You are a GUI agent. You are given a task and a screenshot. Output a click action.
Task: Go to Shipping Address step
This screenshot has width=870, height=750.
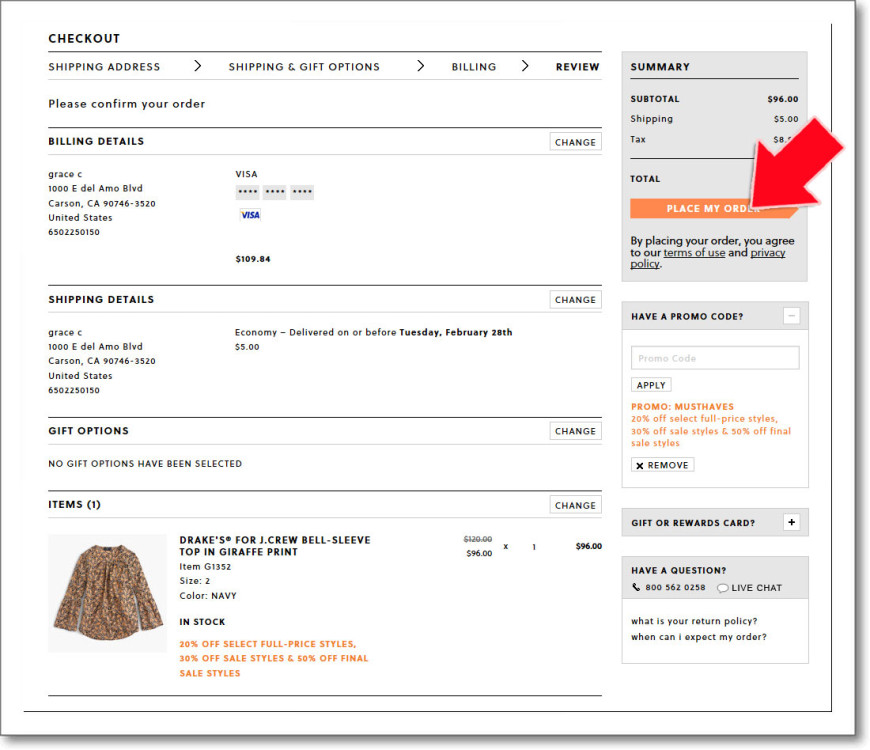[104, 67]
